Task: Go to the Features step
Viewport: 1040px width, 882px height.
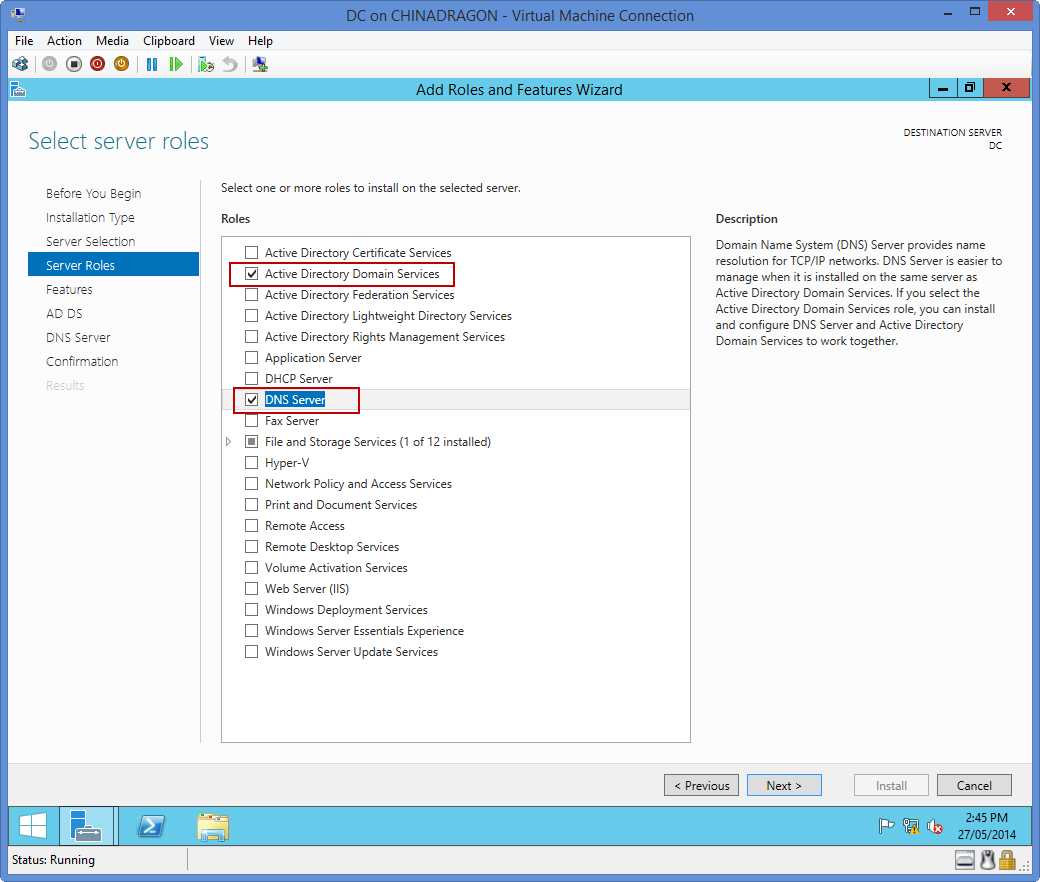Action: coord(69,290)
